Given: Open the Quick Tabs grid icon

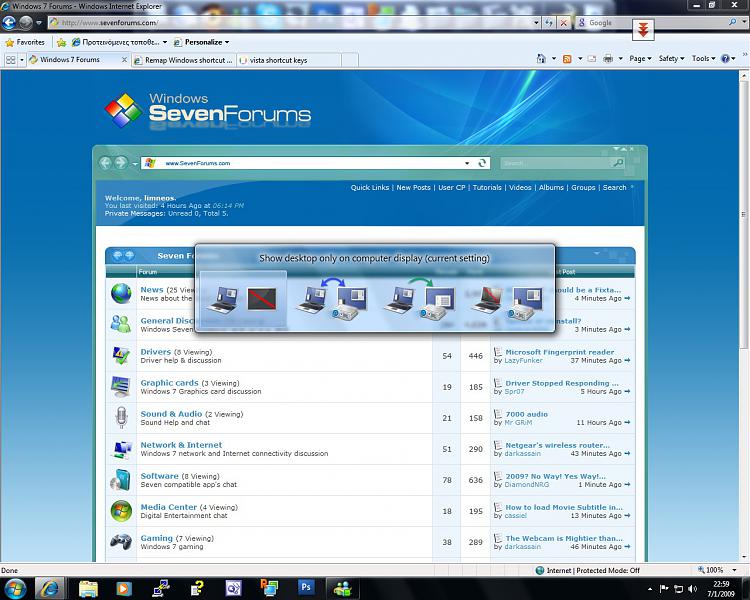Looking at the screenshot, I should (x=10, y=60).
